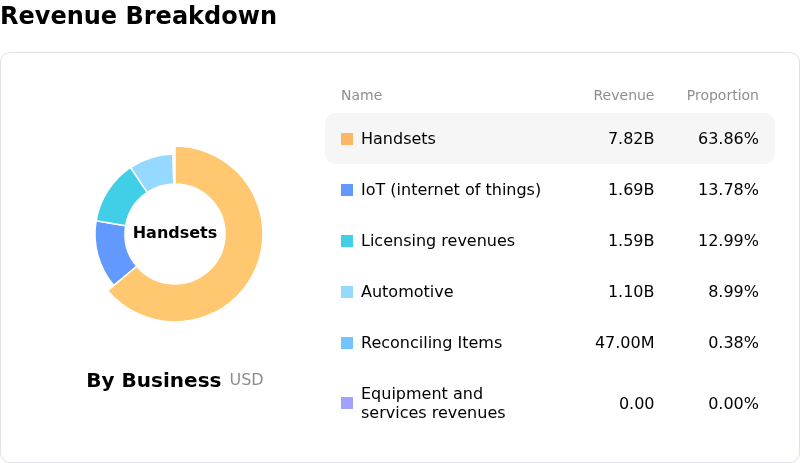The image size is (800, 463).
Task: Select the Automotive row label
Action: (x=407, y=292)
